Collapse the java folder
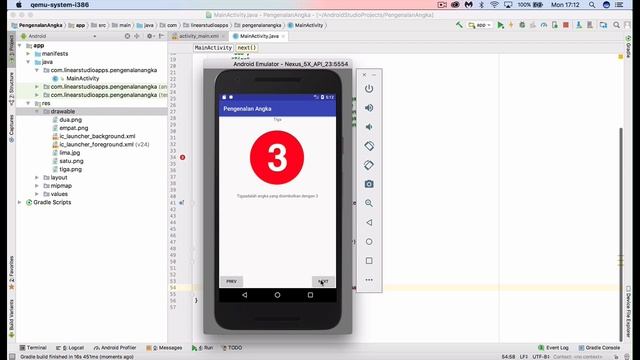This screenshot has height=360, width=640. [28, 62]
